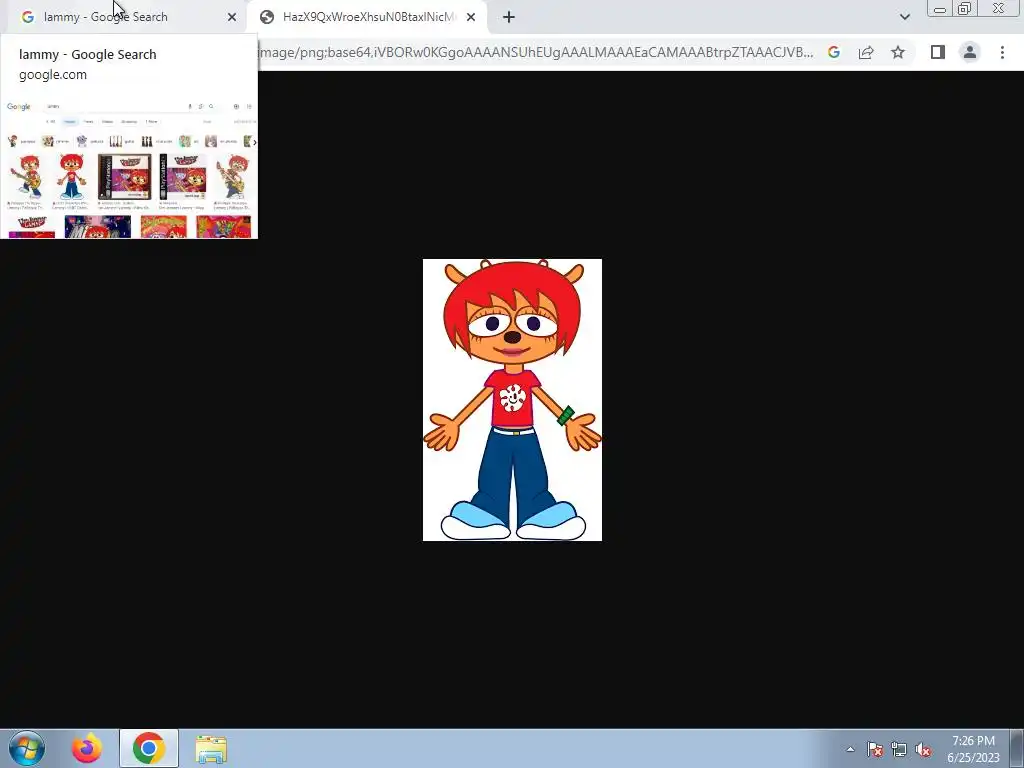This screenshot has height=768, width=1024.
Task: Open the Chrome side panel
Action: (938, 52)
